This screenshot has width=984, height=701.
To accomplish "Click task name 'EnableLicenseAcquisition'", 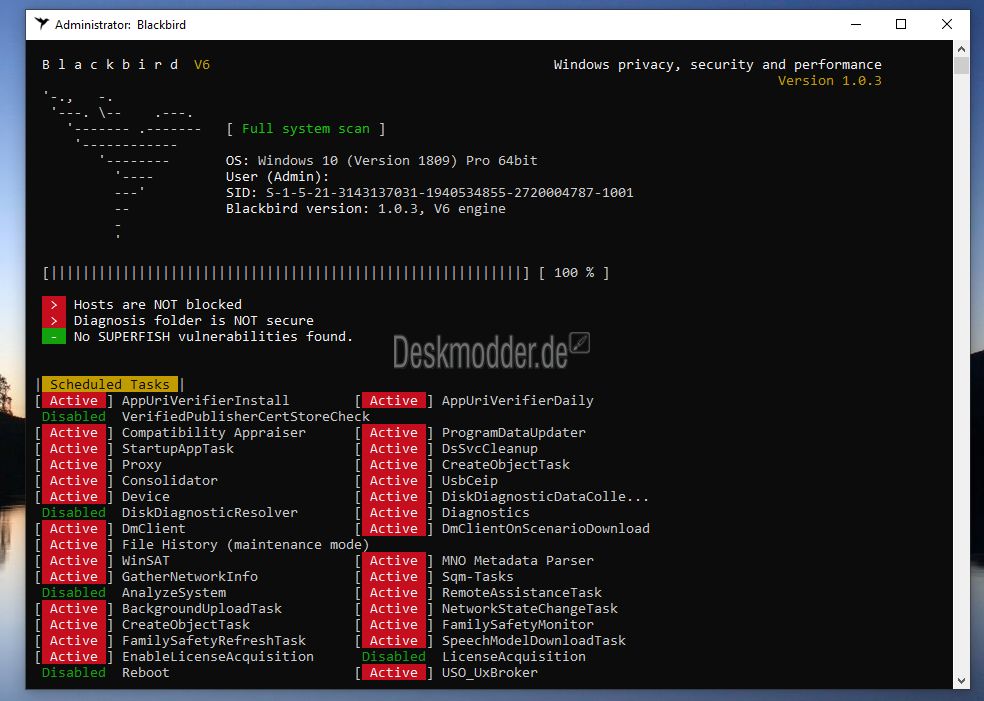I will [x=218, y=656].
